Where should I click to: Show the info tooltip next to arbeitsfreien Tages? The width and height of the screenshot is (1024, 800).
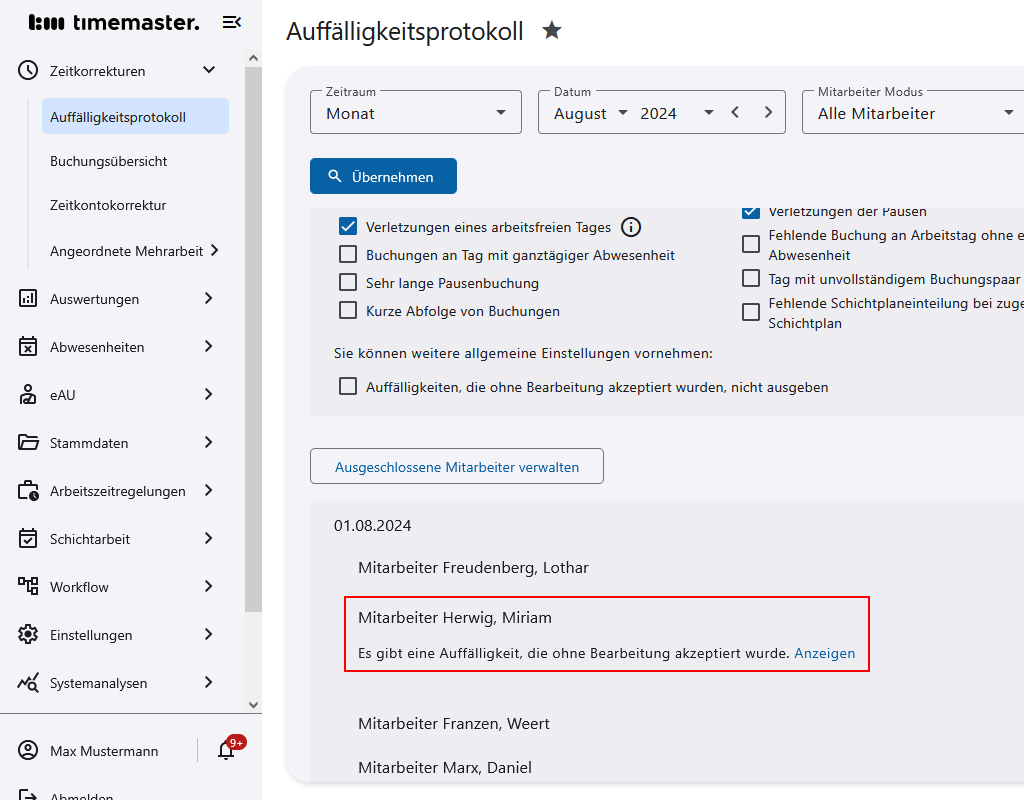tap(631, 227)
